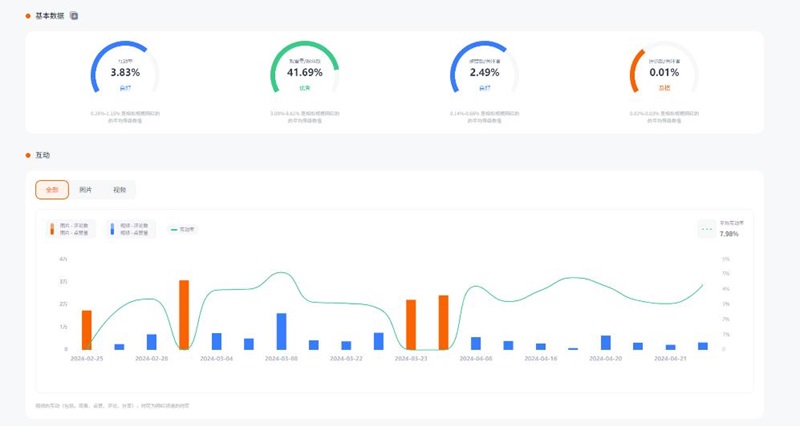This screenshot has height=426, width=800.
Task: Click the copy icon beside 基本数据
Action: [74, 16]
